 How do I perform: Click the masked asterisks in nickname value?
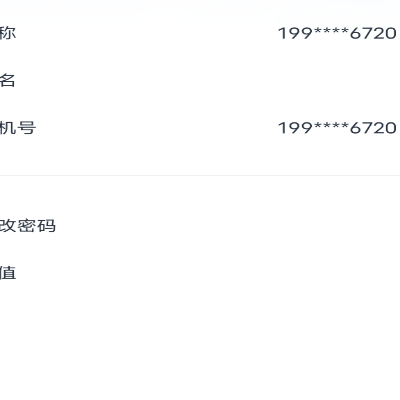331,32
